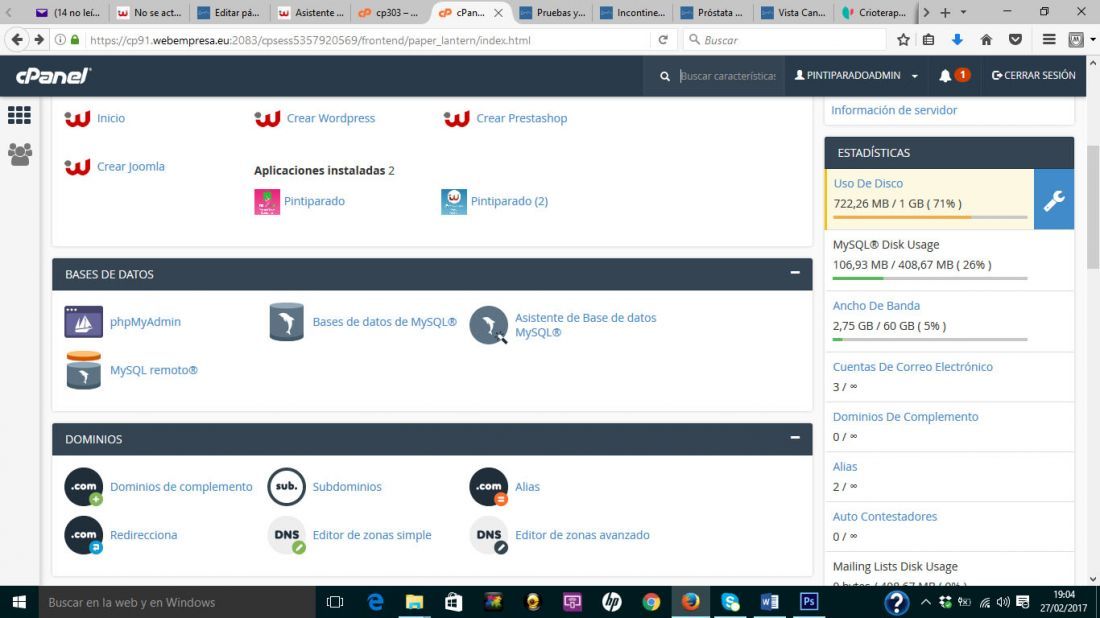This screenshot has width=1100, height=618.
Task: Switch to the 'Crioterap...' tab
Action: pos(874,13)
